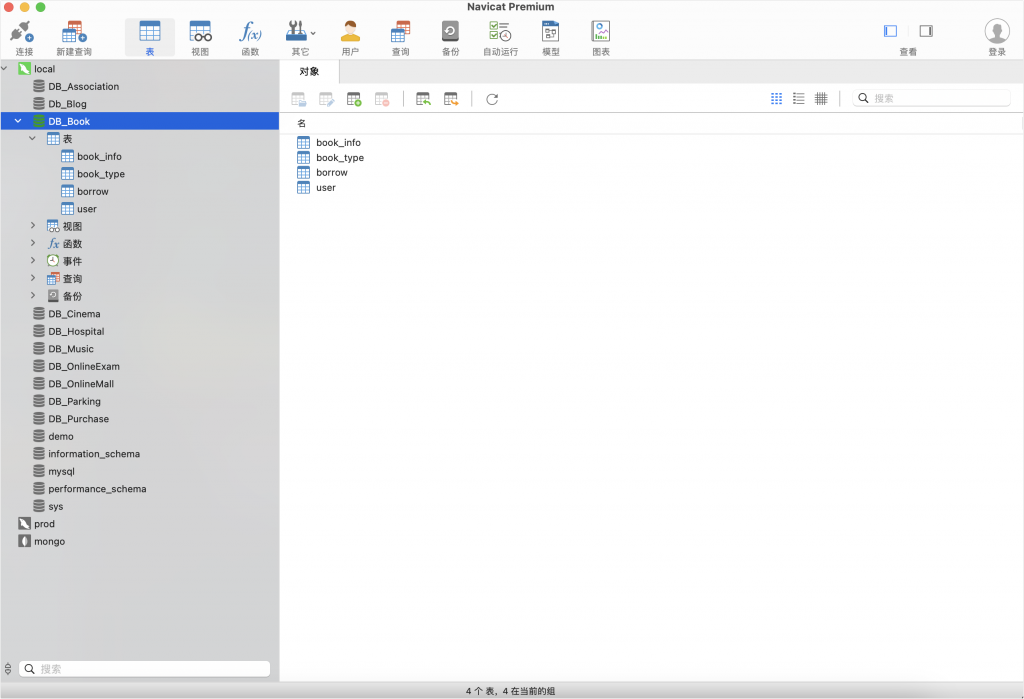Screen dimensions: 1024x699
Task: Click the refresh icon in the object toolbar
Action: [492, 99]
